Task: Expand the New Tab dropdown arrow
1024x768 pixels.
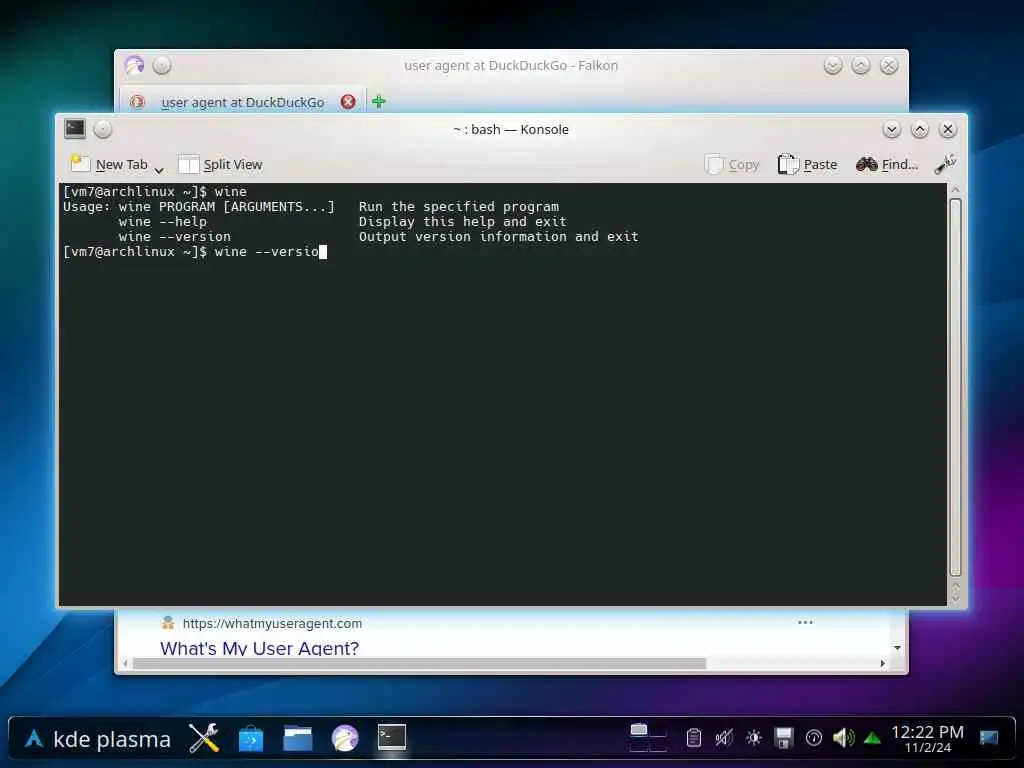Action: coord(159,170)
